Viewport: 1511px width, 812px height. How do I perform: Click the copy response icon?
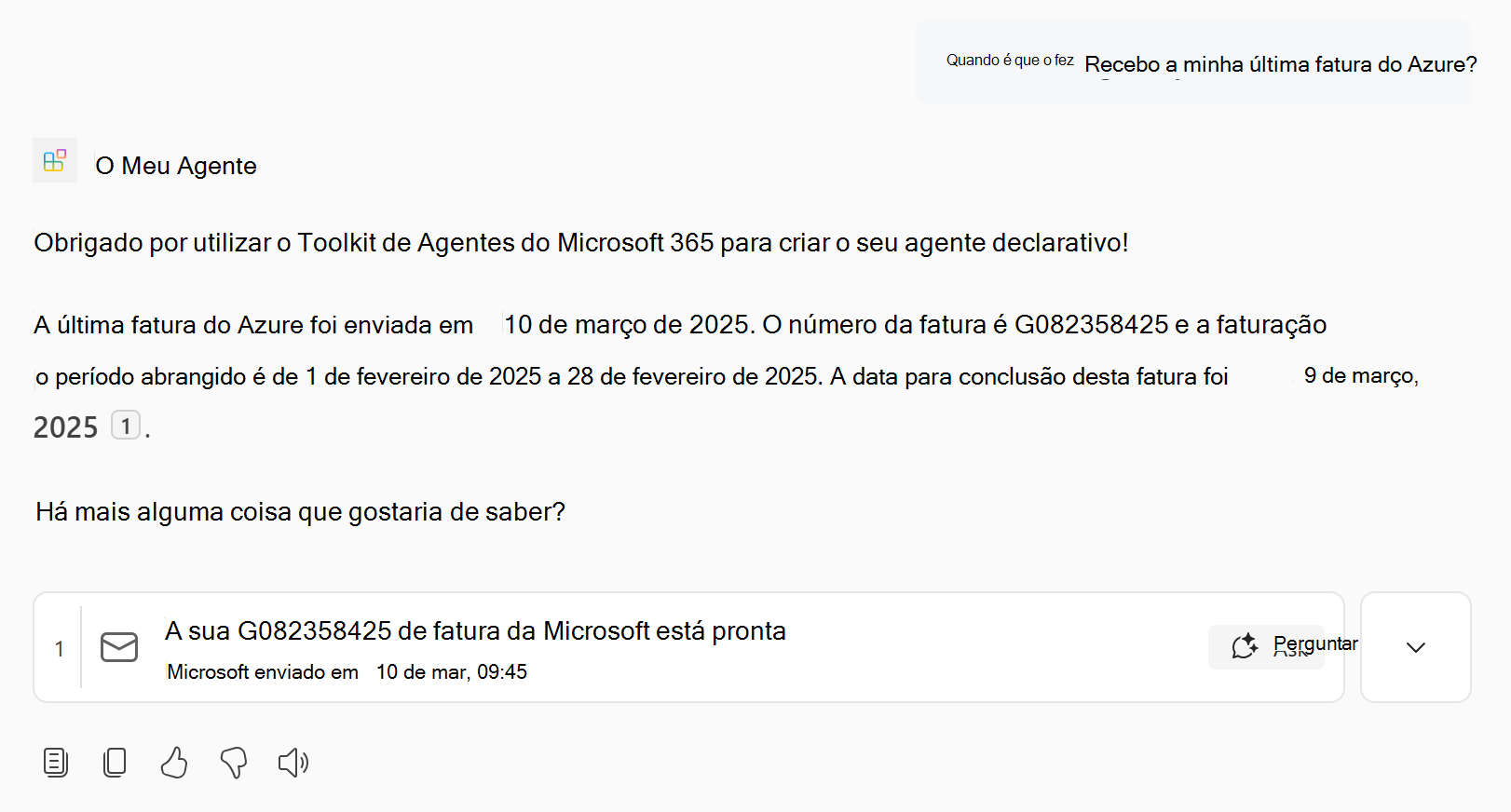point(115,763)
